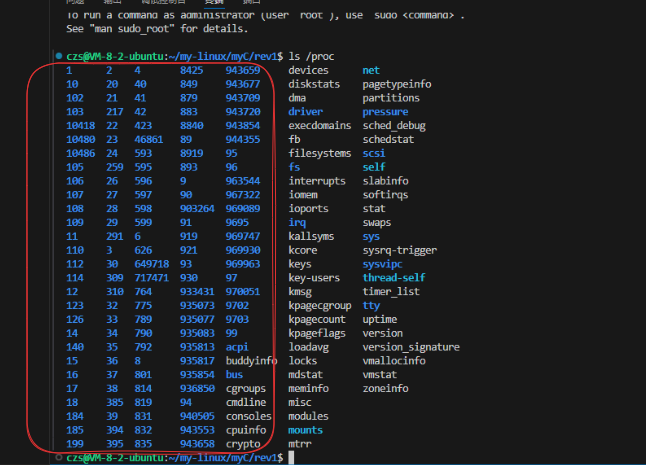Click the blue 'irq' directory
Screen dimensions: 646x465
tap(297, 223)
